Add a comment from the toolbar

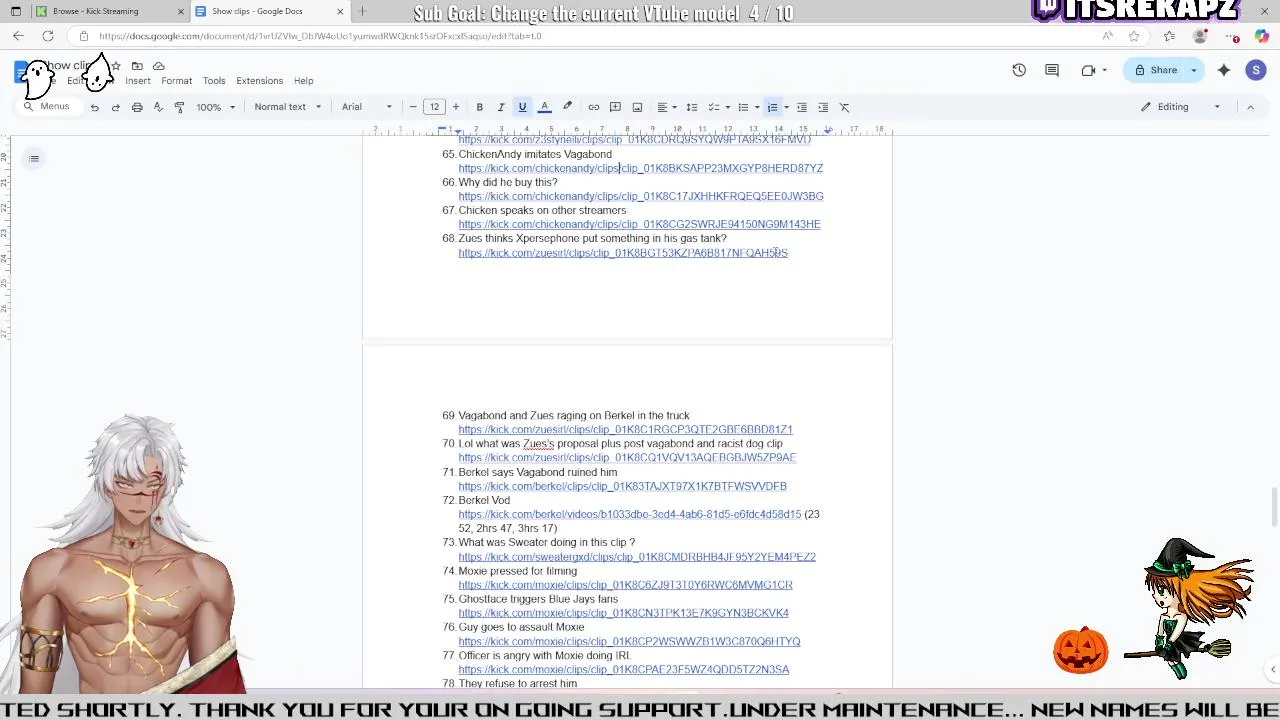pos(615,107)
